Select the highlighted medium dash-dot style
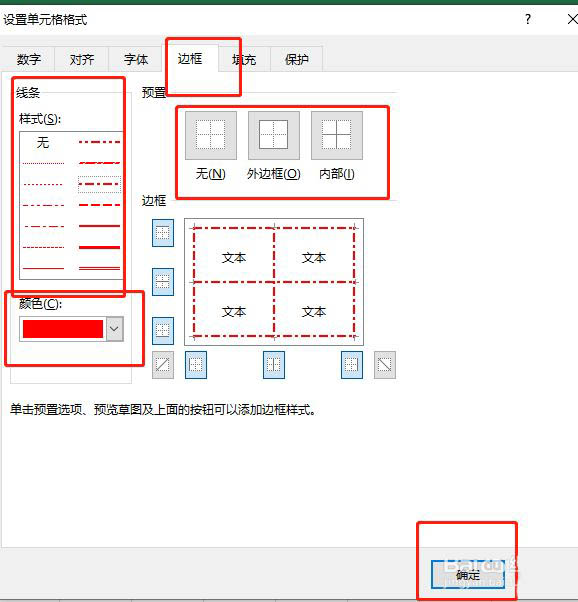Viewport: 578px width, 602px height. (x=99, y=184)
